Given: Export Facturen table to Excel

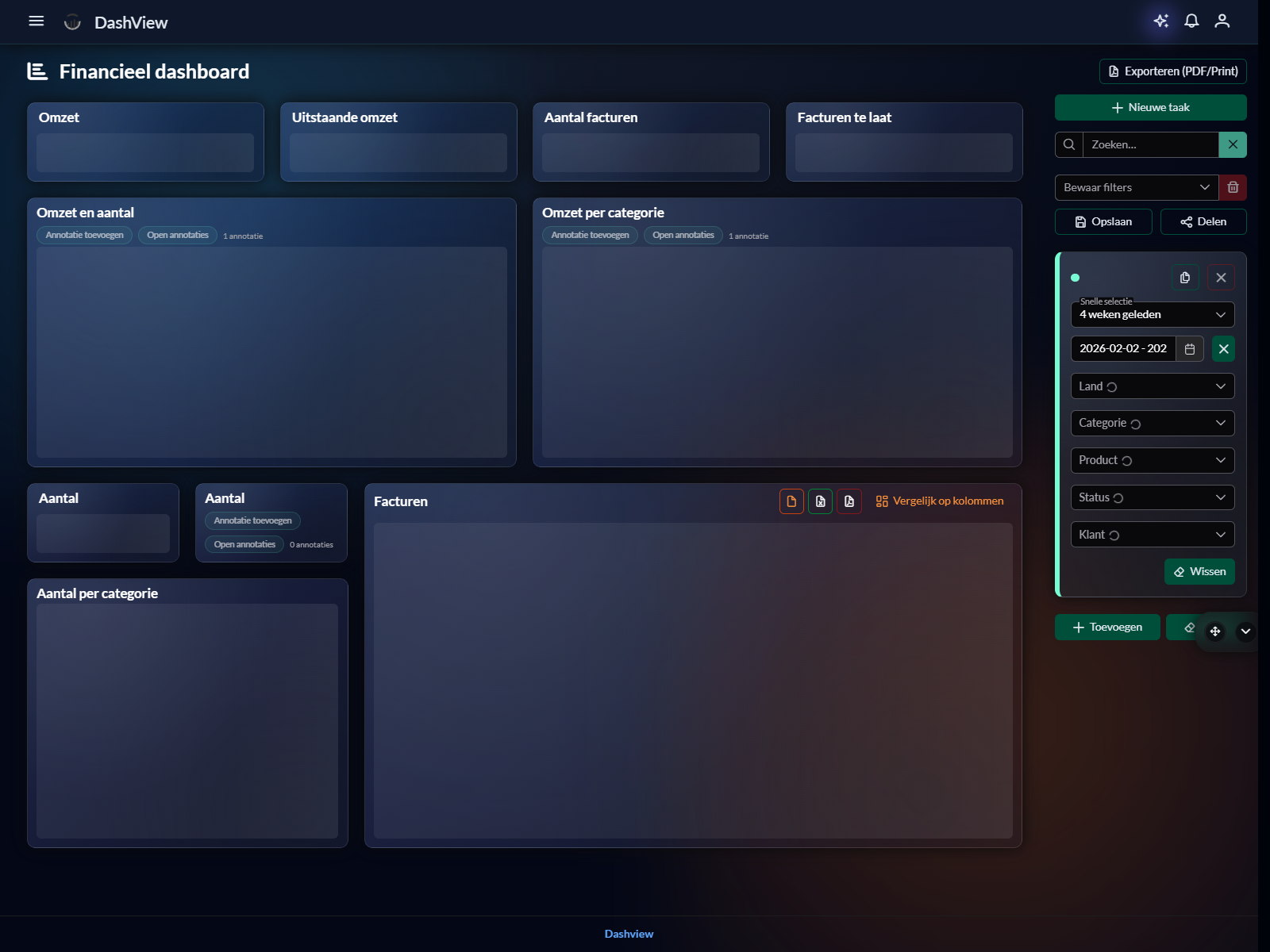Looking at the screenshot, I should 820,501.
